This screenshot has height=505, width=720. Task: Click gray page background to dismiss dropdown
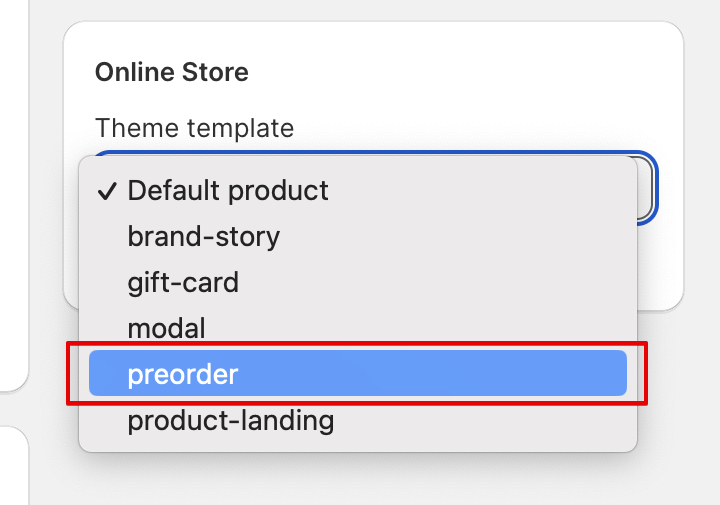690,420
